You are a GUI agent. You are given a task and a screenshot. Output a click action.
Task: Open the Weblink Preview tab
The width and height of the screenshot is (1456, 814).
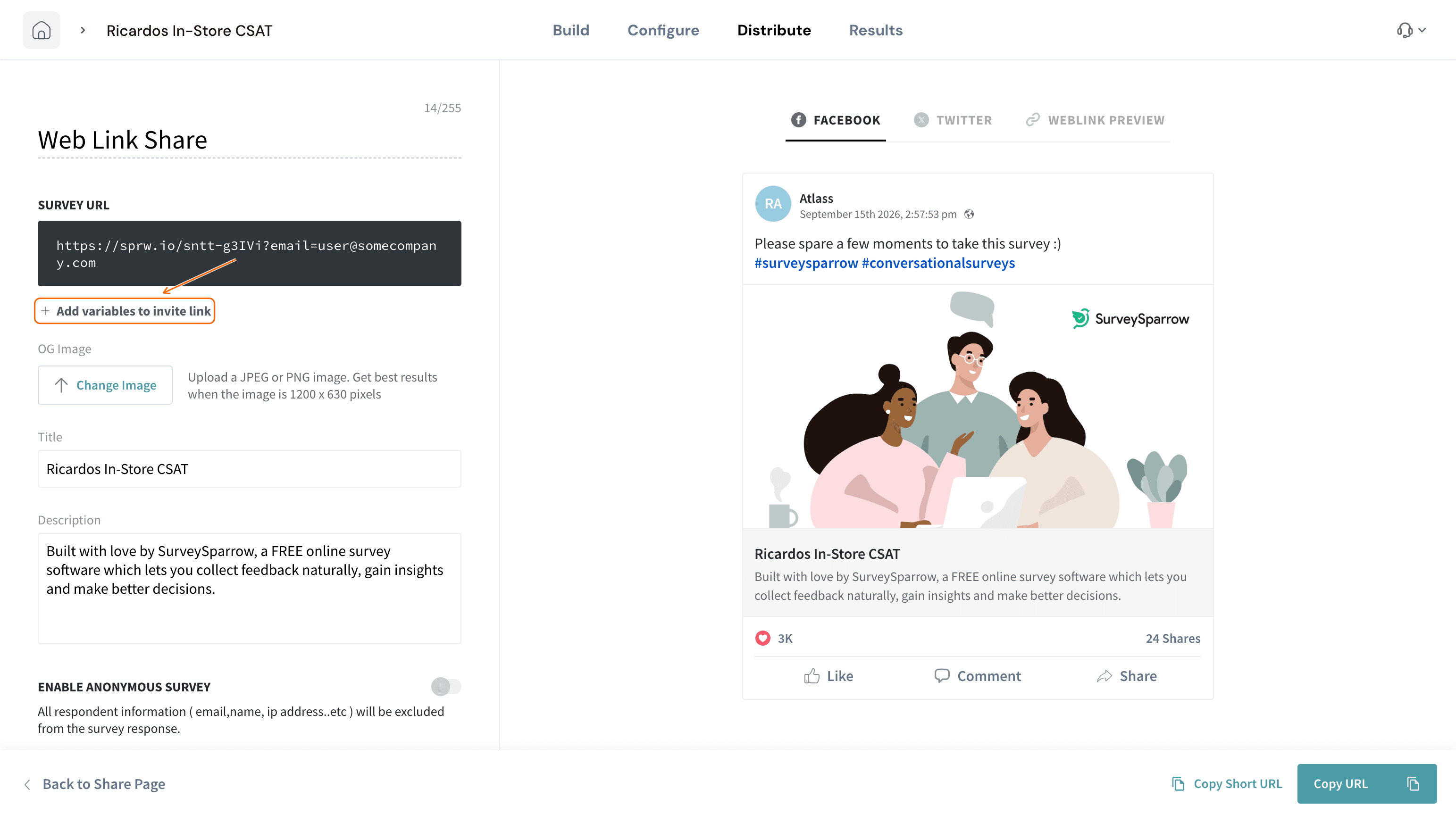pyautogui.click(x=1096, y=120)
